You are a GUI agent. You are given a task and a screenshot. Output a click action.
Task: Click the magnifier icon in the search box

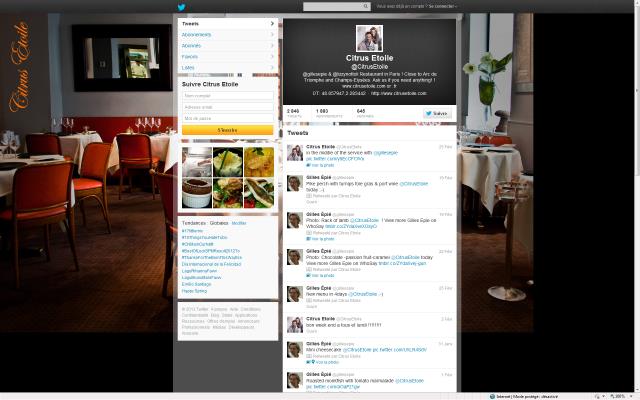click(x=366, y=6)
